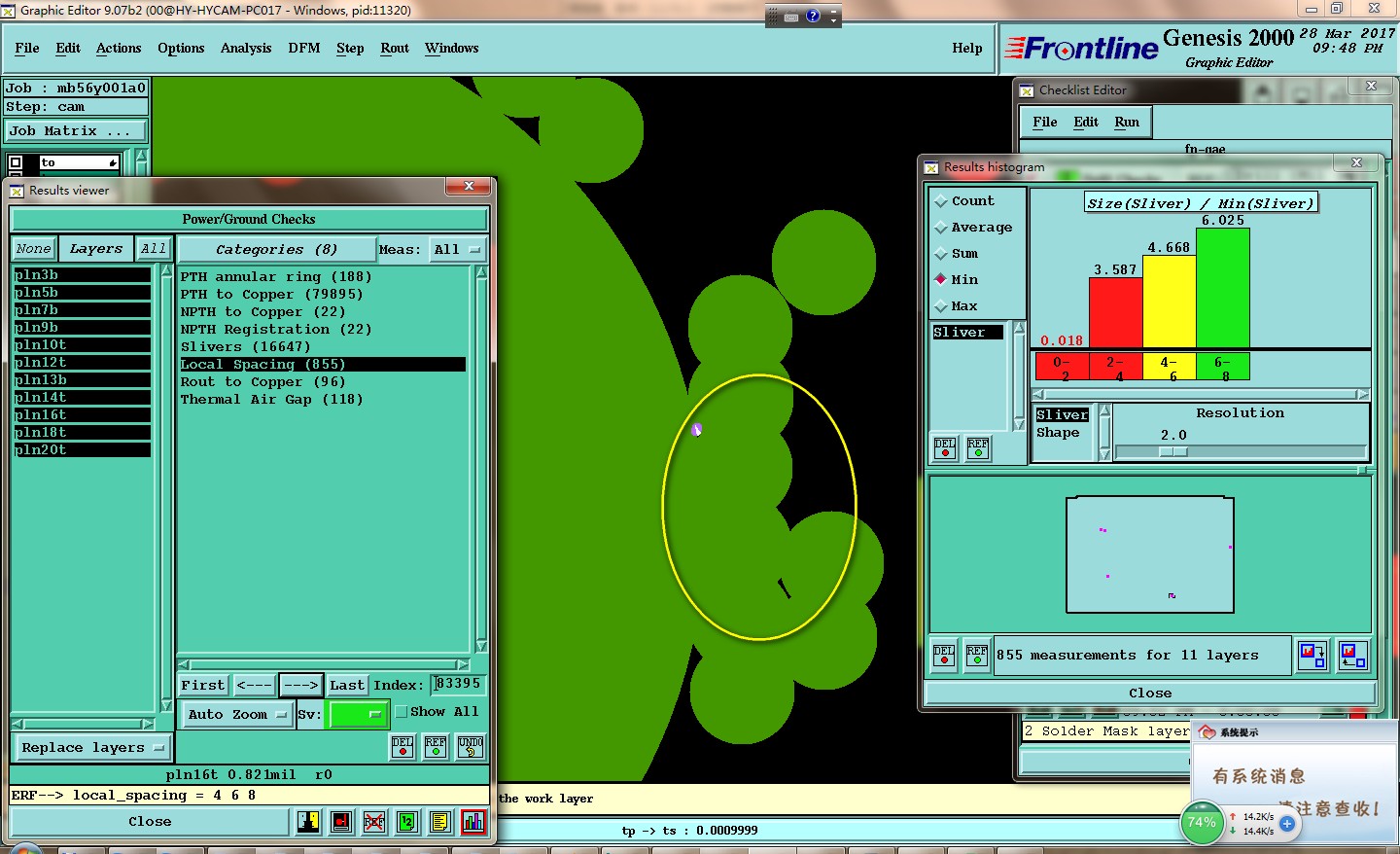Click Close in Results histogram

(x=1150, y=694)
